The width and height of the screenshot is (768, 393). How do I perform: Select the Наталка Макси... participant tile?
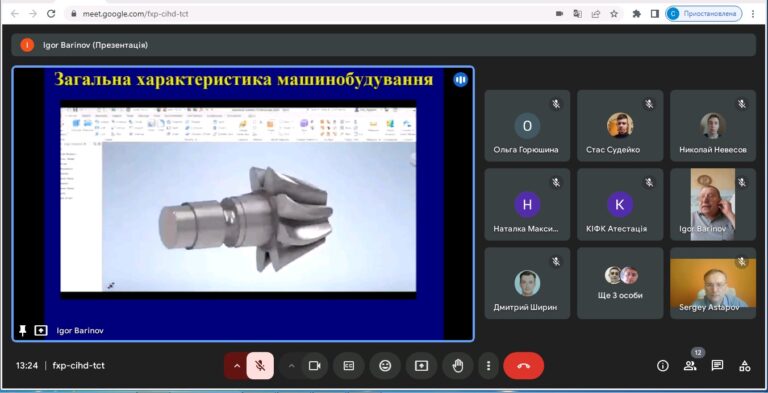[x=527, y=204]
